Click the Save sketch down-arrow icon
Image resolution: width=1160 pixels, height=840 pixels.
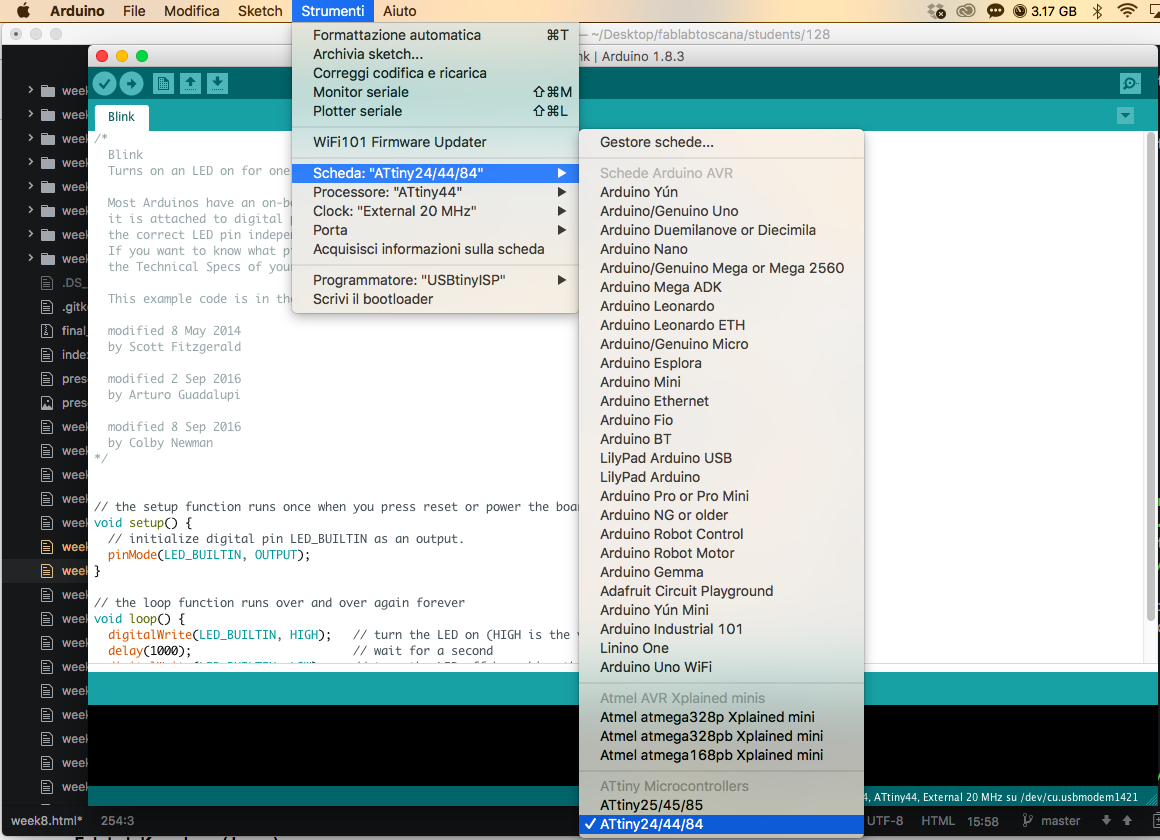218,84
